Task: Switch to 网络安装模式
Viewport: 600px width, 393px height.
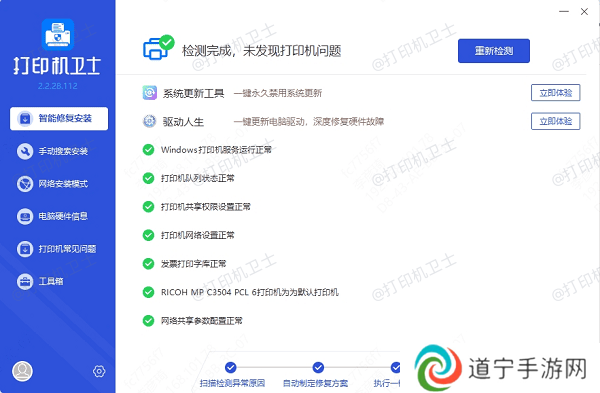Action: (x=52, y=184)
